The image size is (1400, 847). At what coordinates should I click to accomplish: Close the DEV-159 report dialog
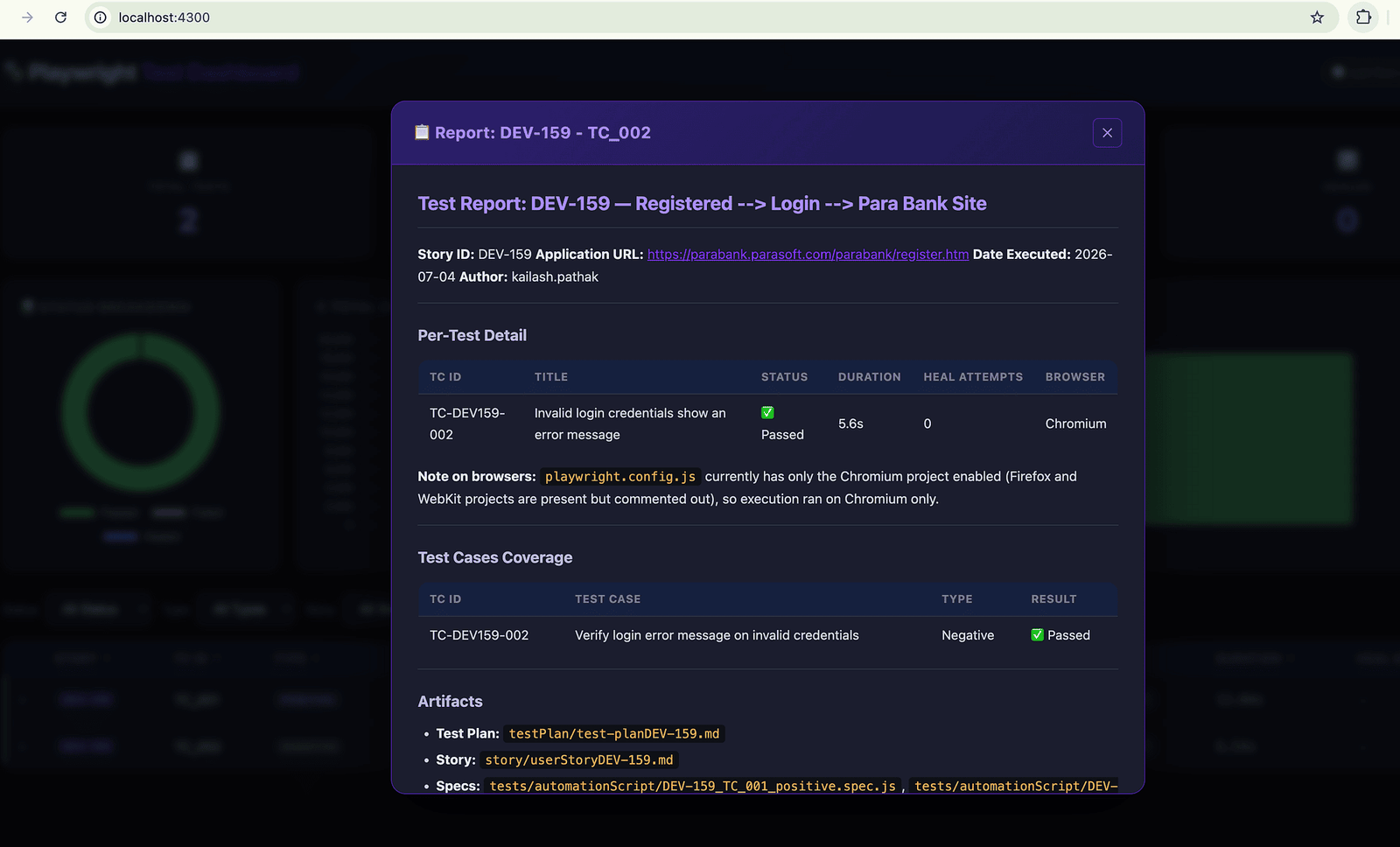(x=1107, y=133)
